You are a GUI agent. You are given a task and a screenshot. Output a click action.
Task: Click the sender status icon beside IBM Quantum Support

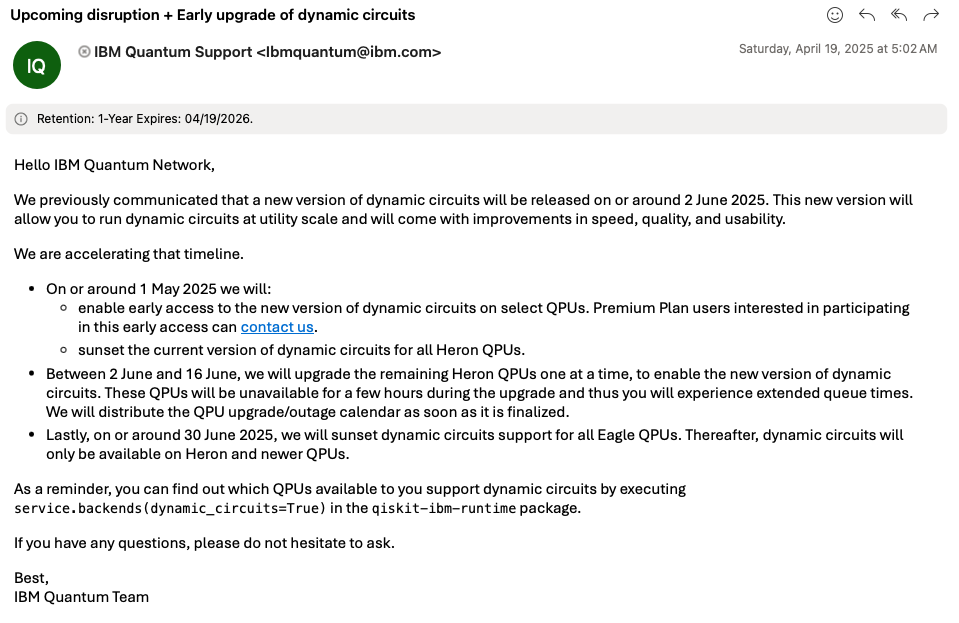(84, 52)
